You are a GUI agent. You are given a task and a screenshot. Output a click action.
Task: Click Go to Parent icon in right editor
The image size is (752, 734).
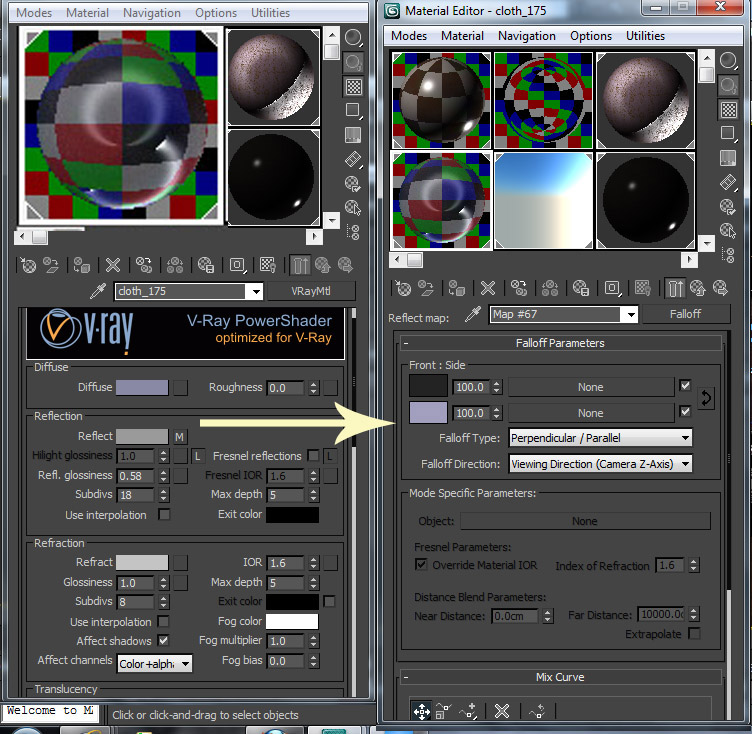pos(699,289)
